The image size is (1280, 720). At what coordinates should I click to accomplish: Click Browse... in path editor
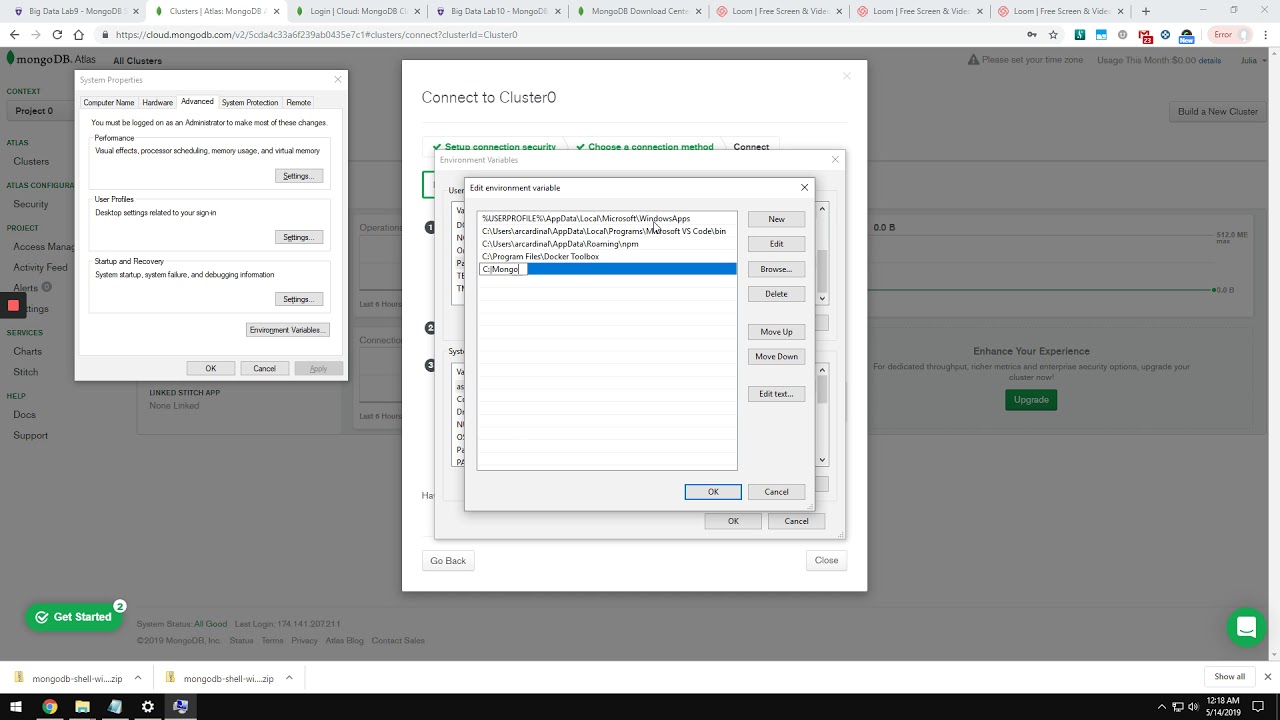click(776, 269)
